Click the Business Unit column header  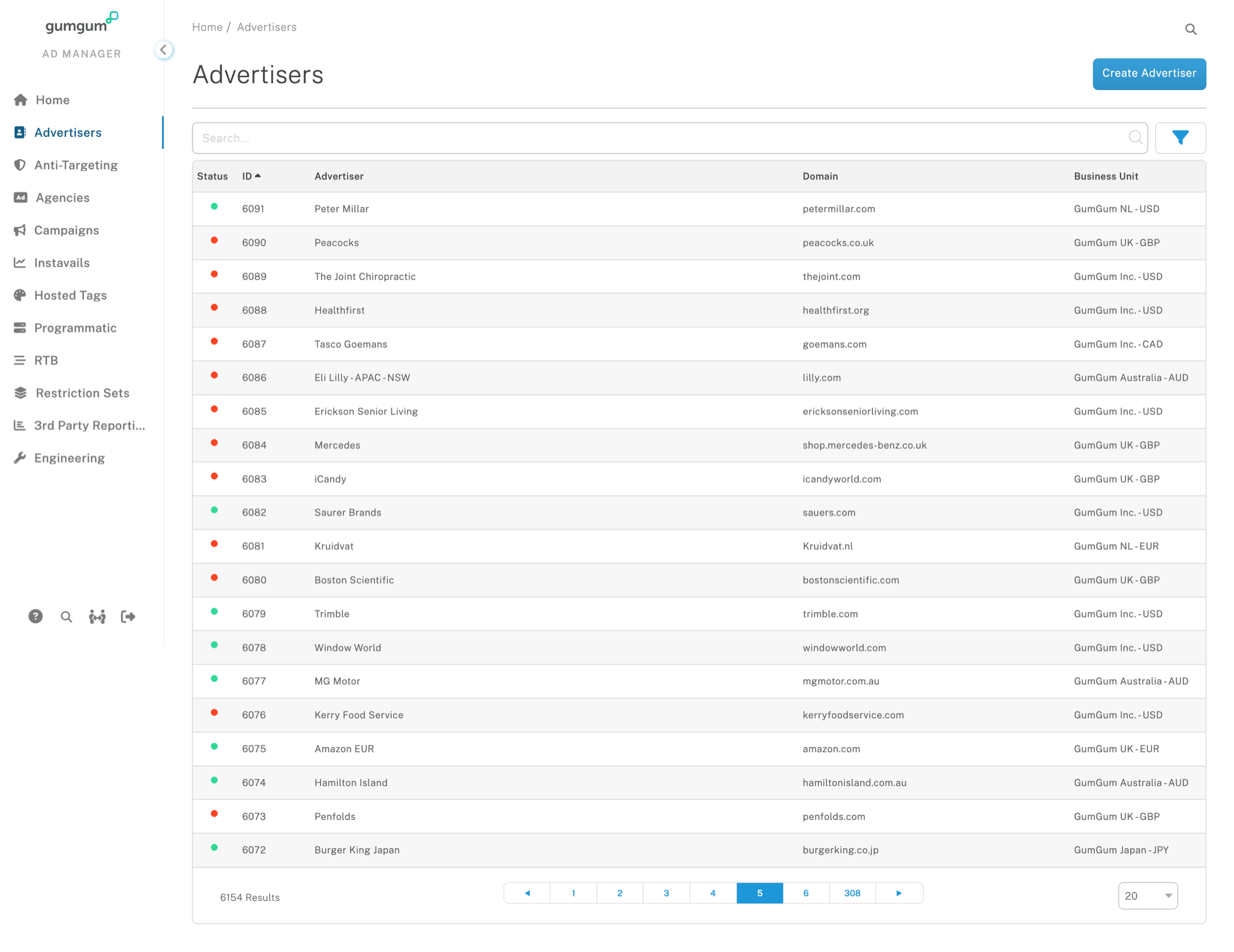[1106, 176]
